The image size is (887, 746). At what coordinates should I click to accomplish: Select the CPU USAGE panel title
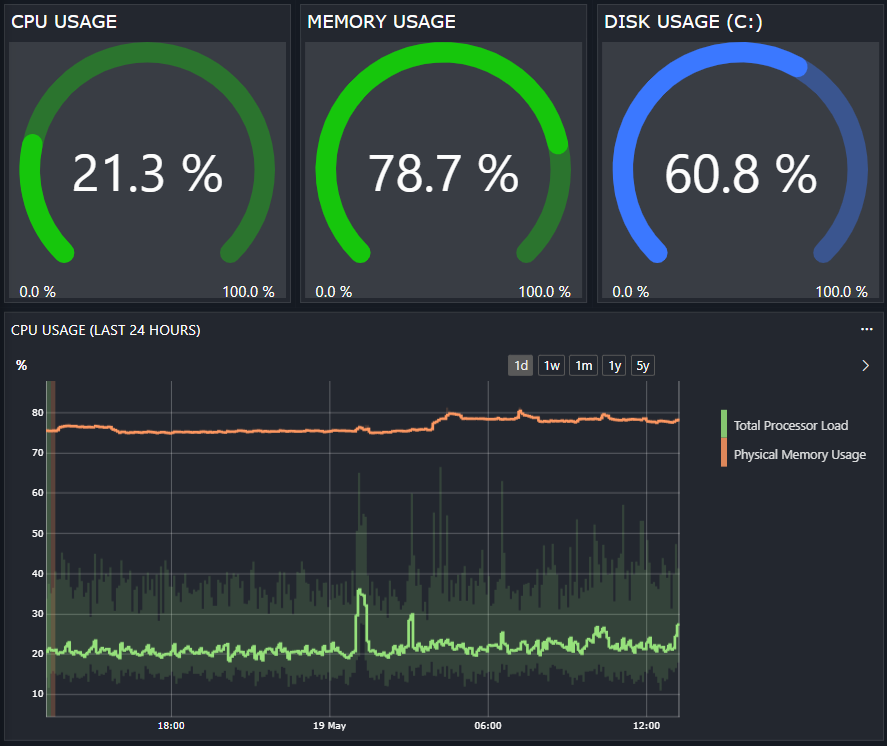tap(64, 22)
